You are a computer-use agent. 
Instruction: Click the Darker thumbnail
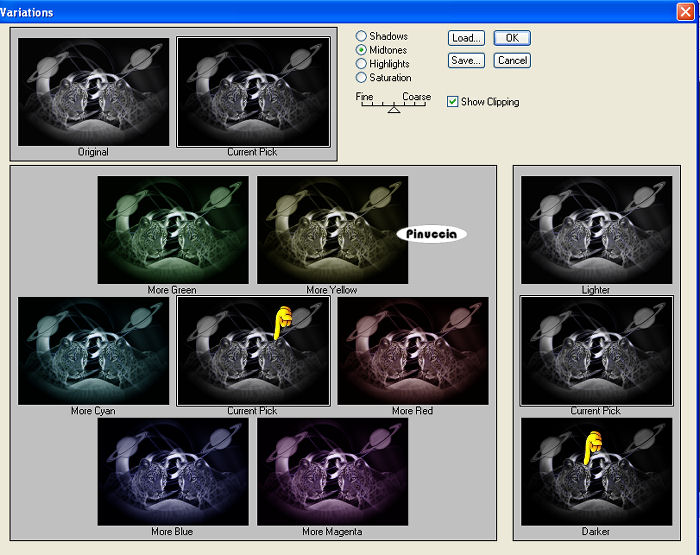click(x=596, y=472)
